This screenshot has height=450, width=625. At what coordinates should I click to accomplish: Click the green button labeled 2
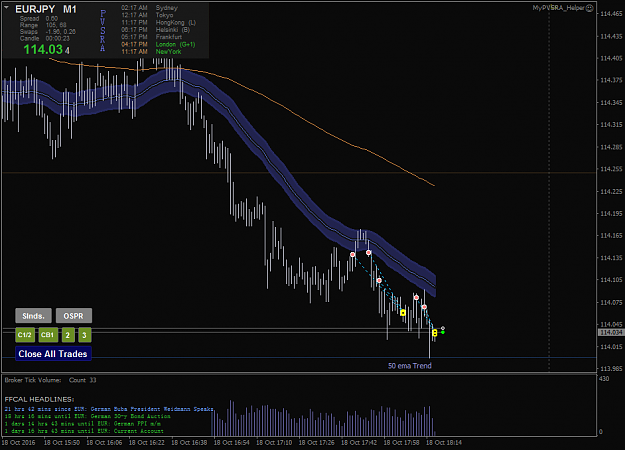(68, 335)
